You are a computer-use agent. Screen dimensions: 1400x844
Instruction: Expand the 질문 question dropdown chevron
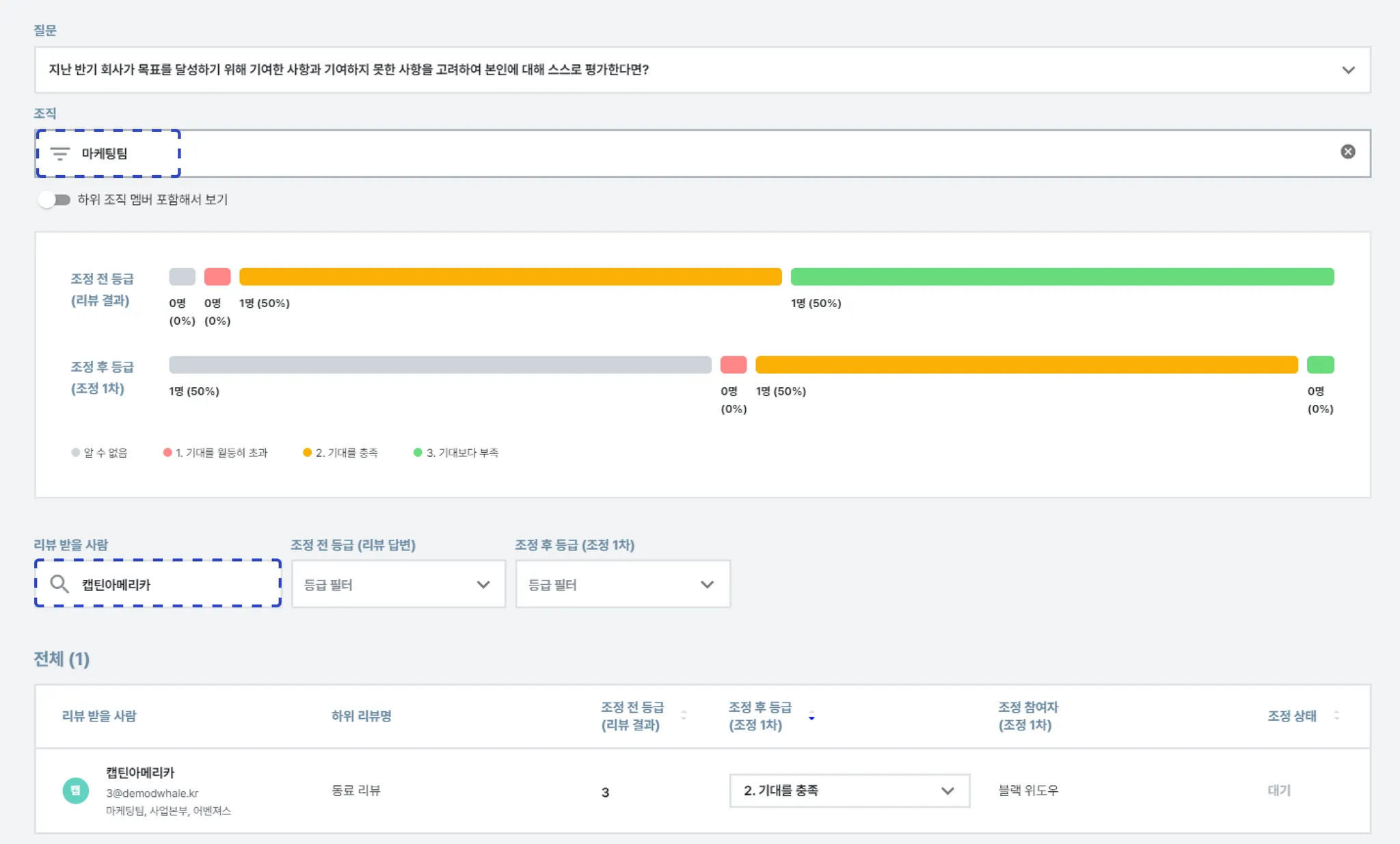[x=1348, y=70]
